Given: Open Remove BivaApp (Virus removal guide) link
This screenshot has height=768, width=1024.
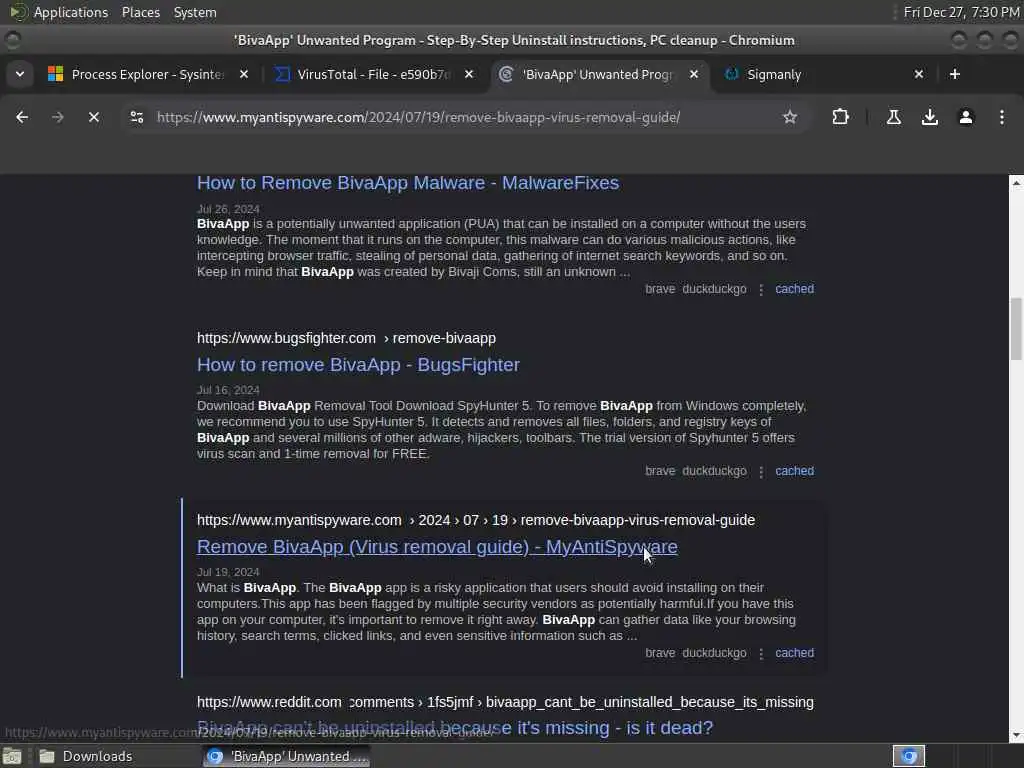Looking at the screenshot, I should tap(437, 547).
